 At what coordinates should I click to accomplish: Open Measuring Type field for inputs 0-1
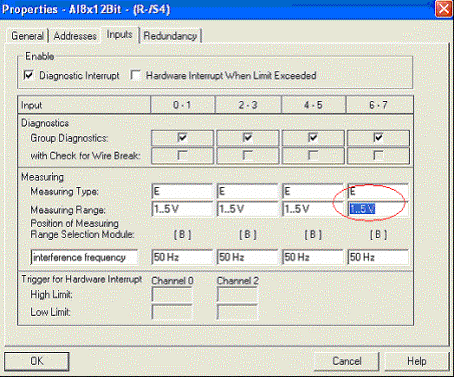click(182, 191)
